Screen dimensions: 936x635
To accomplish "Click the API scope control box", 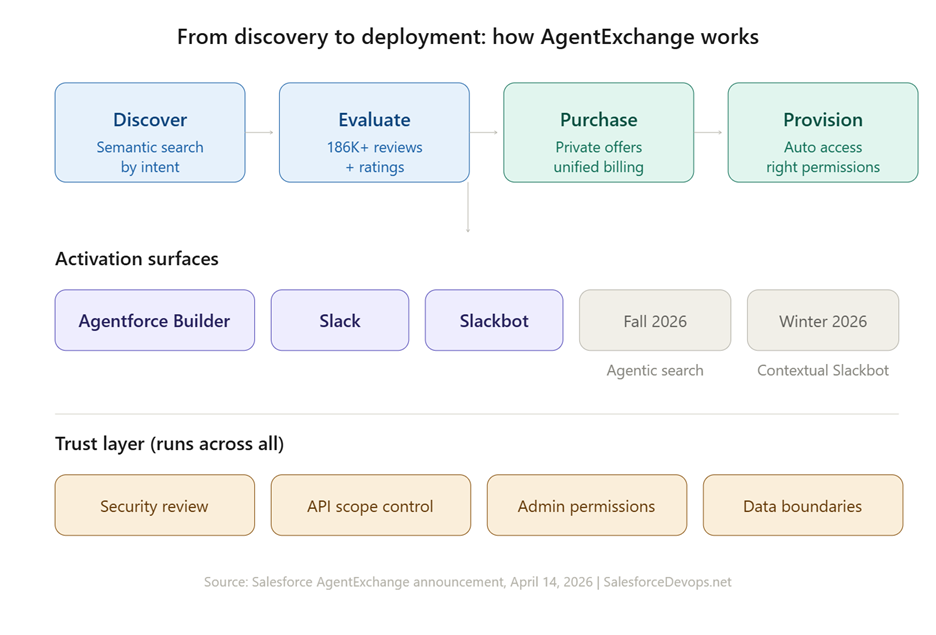I will 371,505.
